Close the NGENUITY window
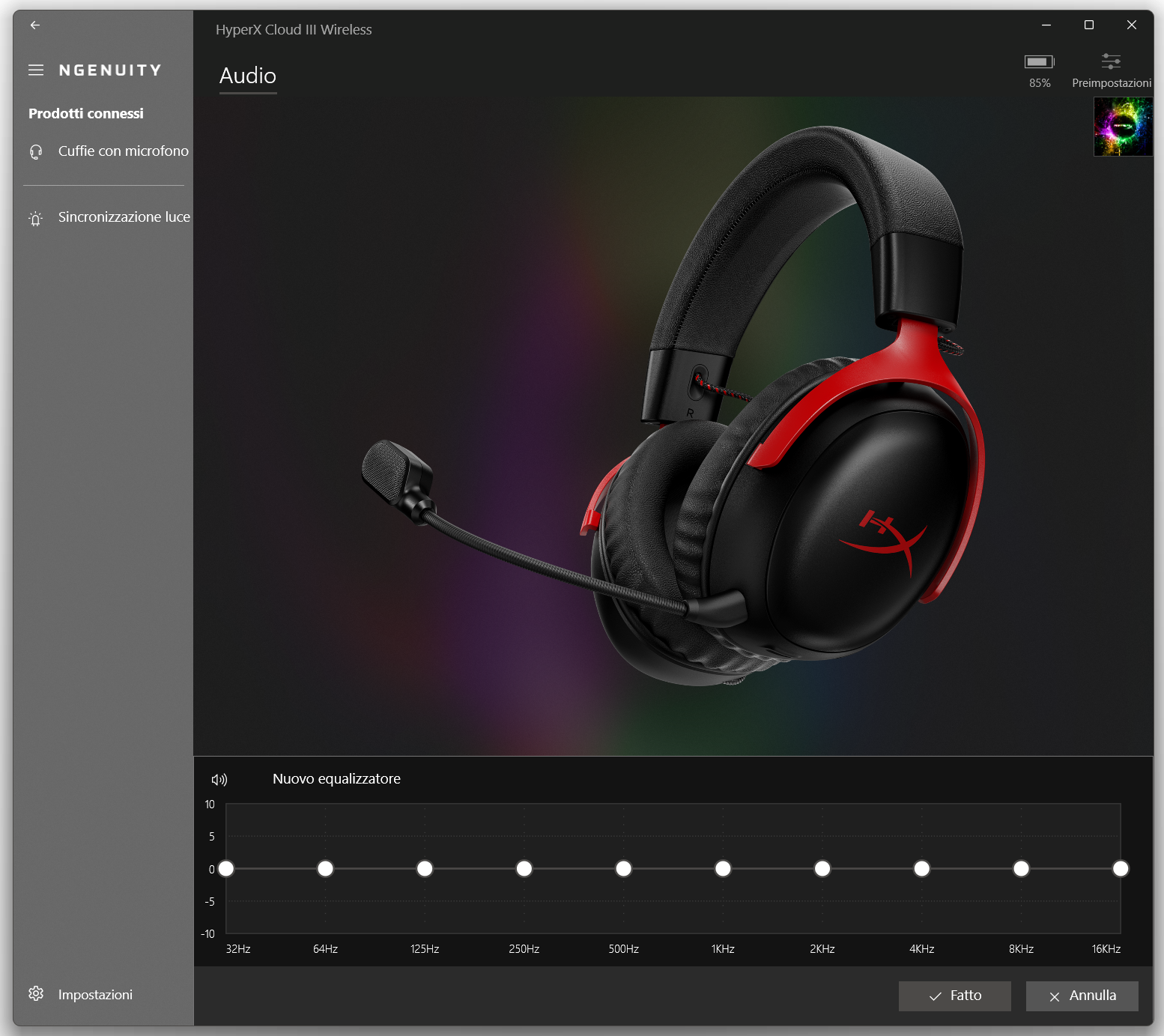Viewport: 1164px width, 1036px height. (1132, 25)
